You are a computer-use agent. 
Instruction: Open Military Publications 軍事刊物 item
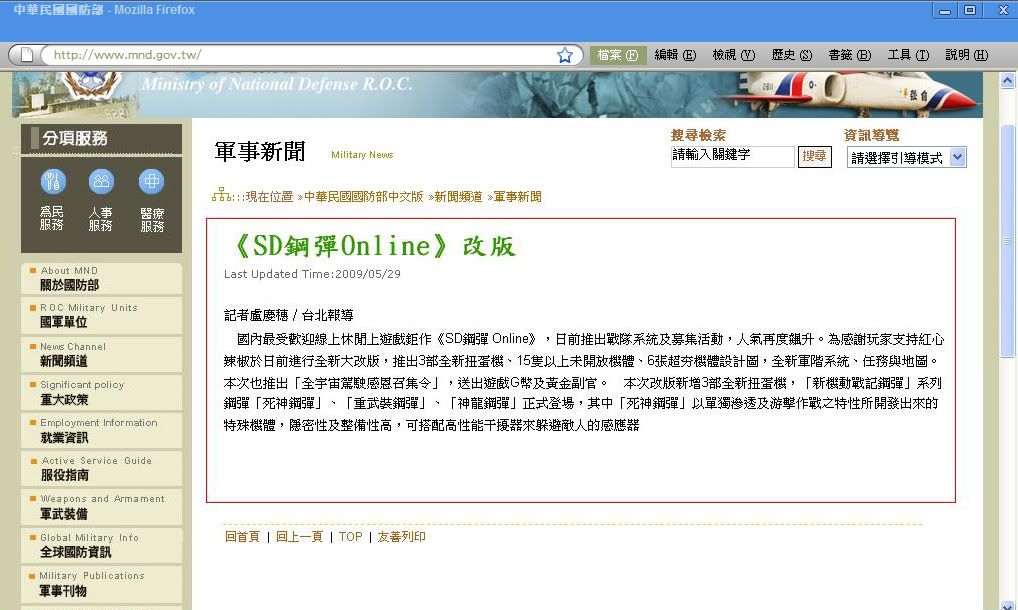[x=101, y=583]
